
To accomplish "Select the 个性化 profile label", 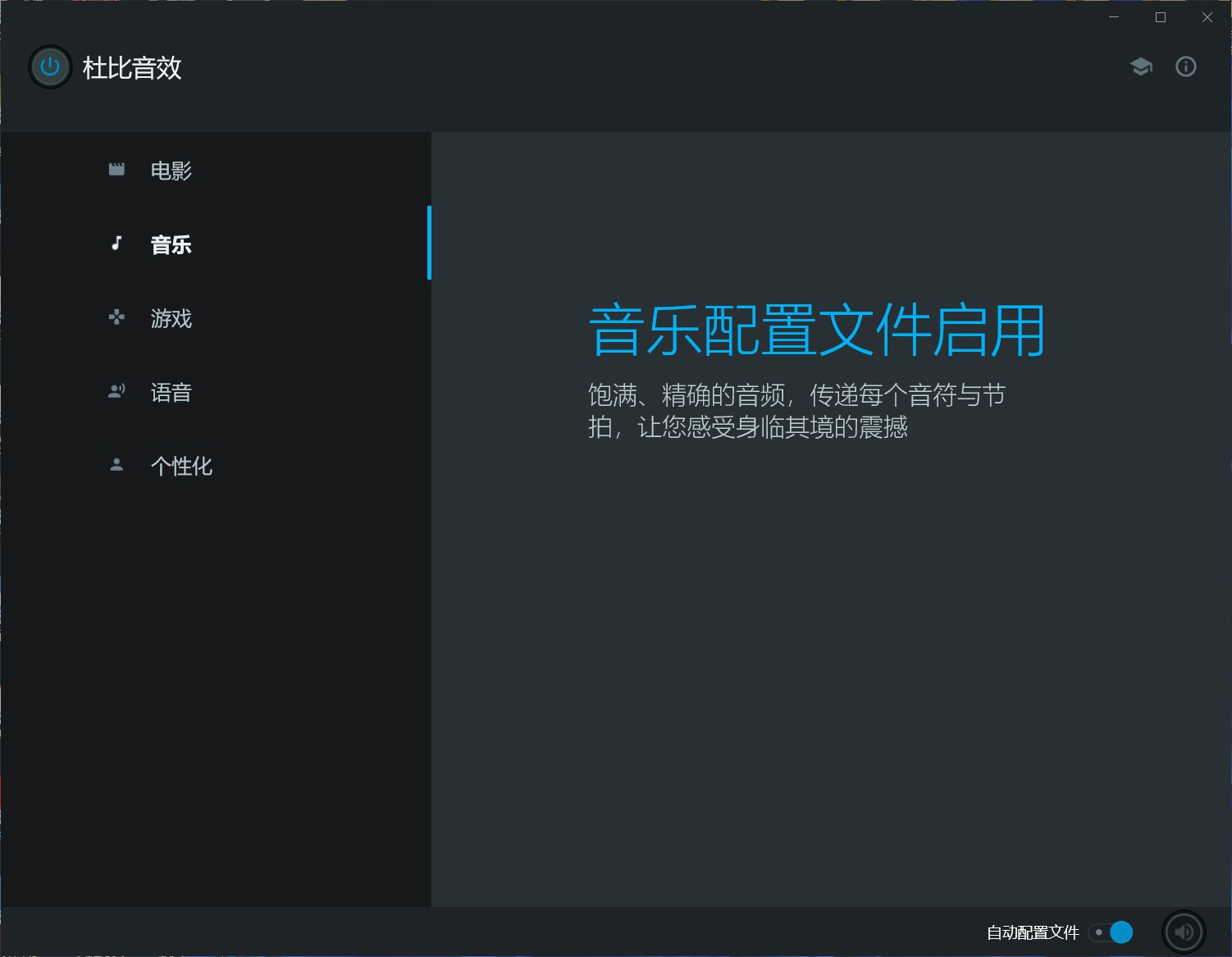I will coord(181,466).
